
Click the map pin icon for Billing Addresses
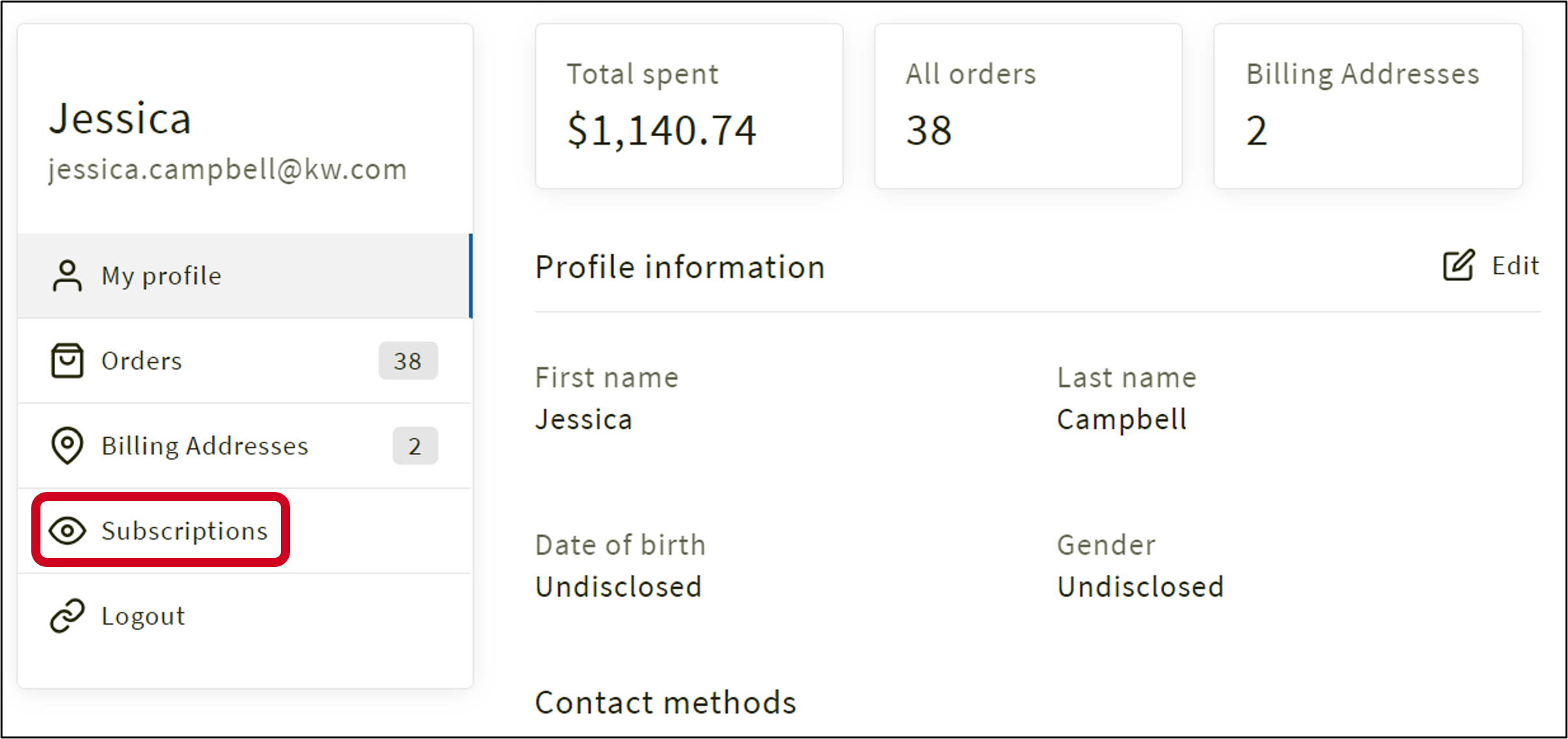(67, 446)
